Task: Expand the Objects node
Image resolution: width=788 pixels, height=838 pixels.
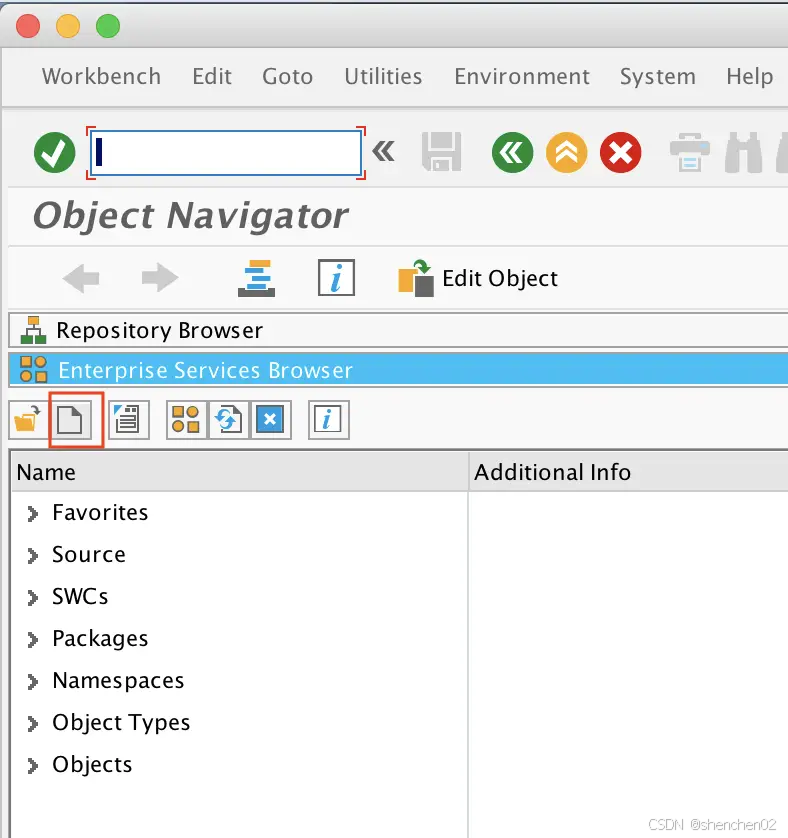Action: 33,766
